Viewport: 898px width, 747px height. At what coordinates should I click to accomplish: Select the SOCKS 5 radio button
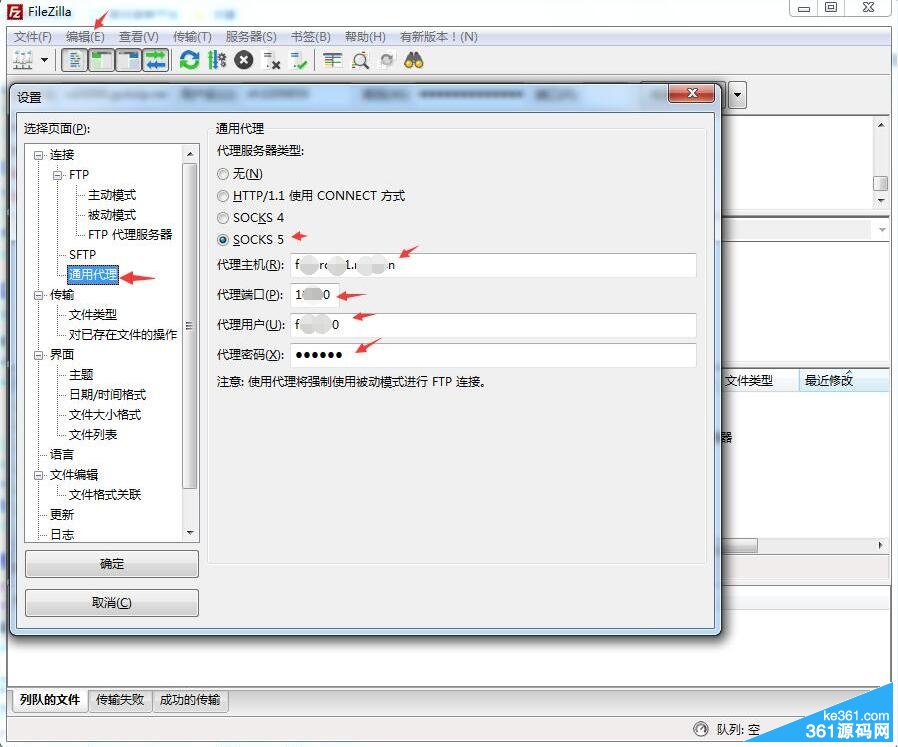coord(223,240)
